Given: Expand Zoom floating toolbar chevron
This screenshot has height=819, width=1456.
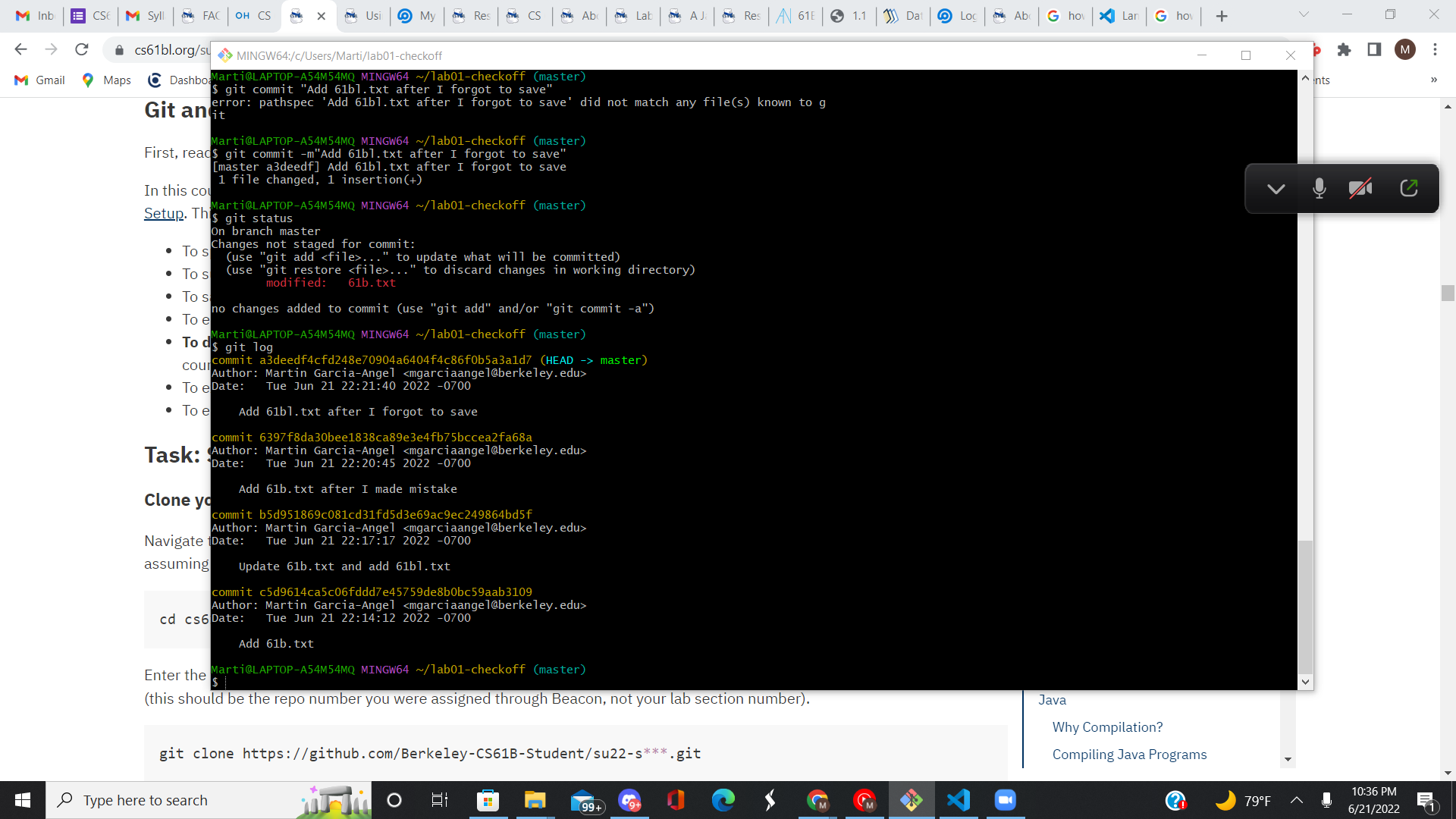Looking at the screenshot, I should point(1276,189).
